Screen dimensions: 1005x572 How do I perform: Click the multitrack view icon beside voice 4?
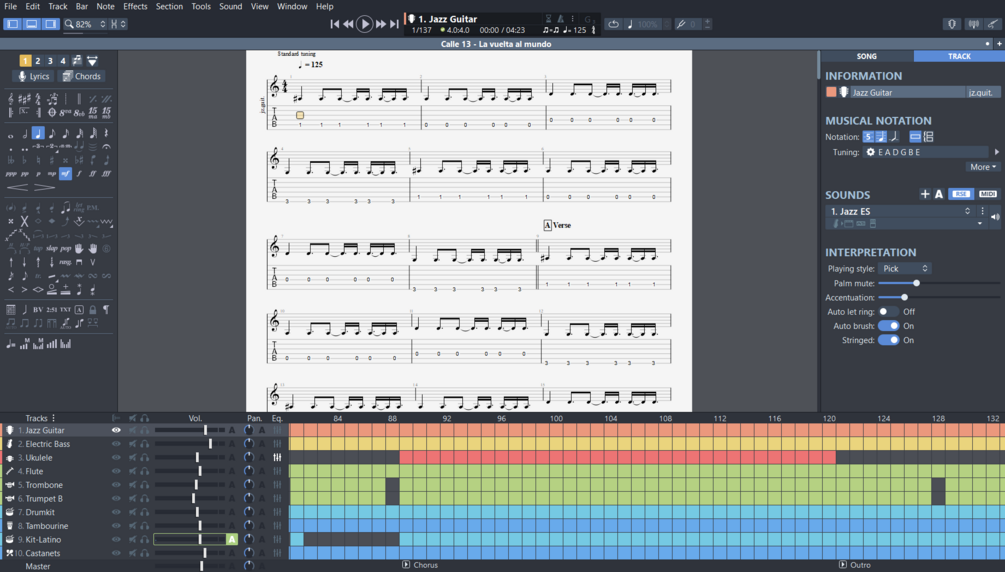click(x=77, y=60)
